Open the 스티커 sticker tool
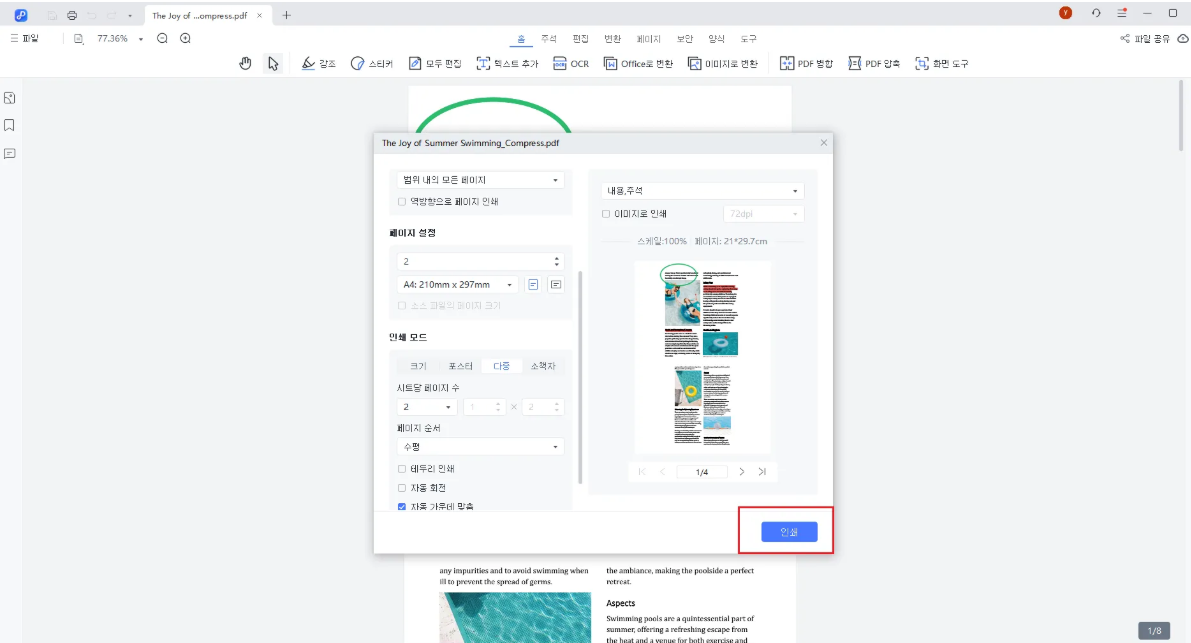Viewport: 1191px width, 643px height. 371,64
